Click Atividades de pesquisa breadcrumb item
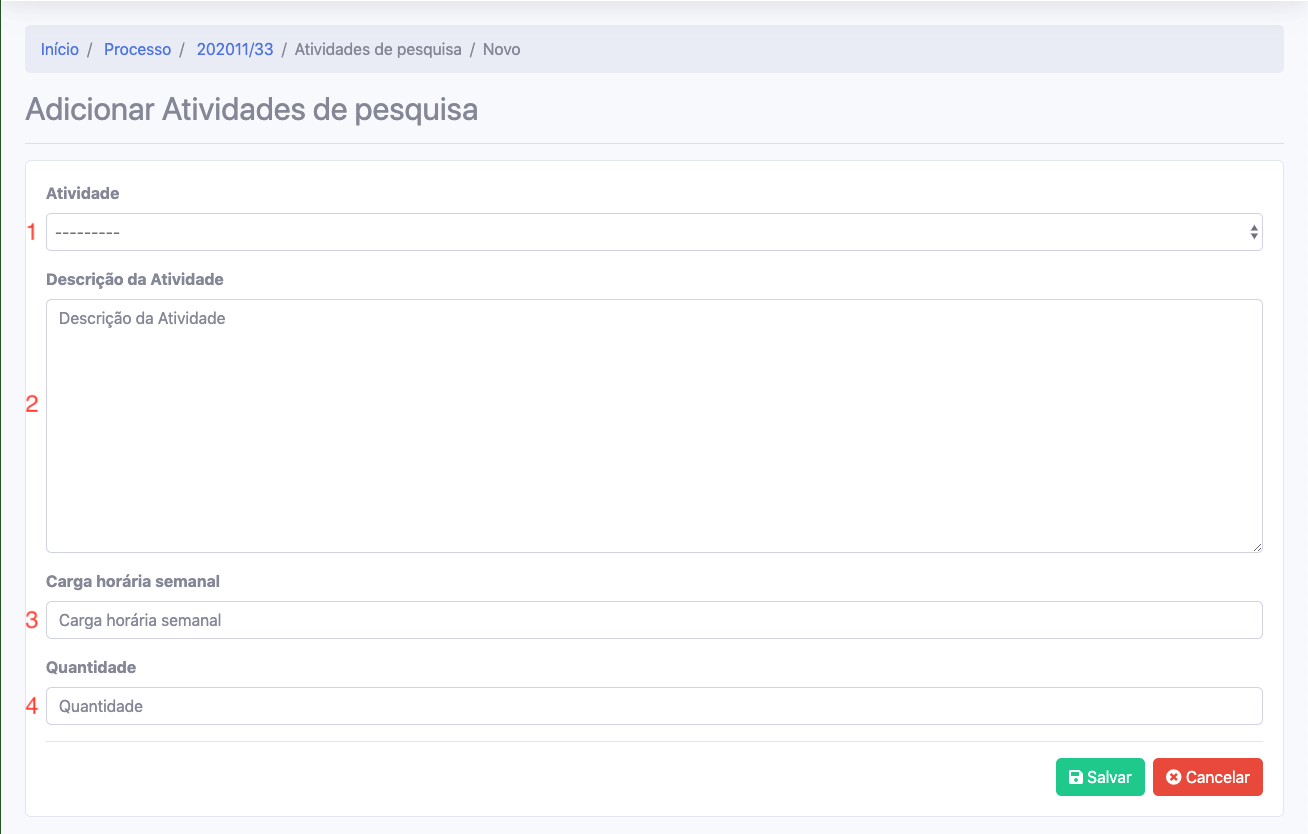Screen dimensions: 1308x834 coord(378,49)
